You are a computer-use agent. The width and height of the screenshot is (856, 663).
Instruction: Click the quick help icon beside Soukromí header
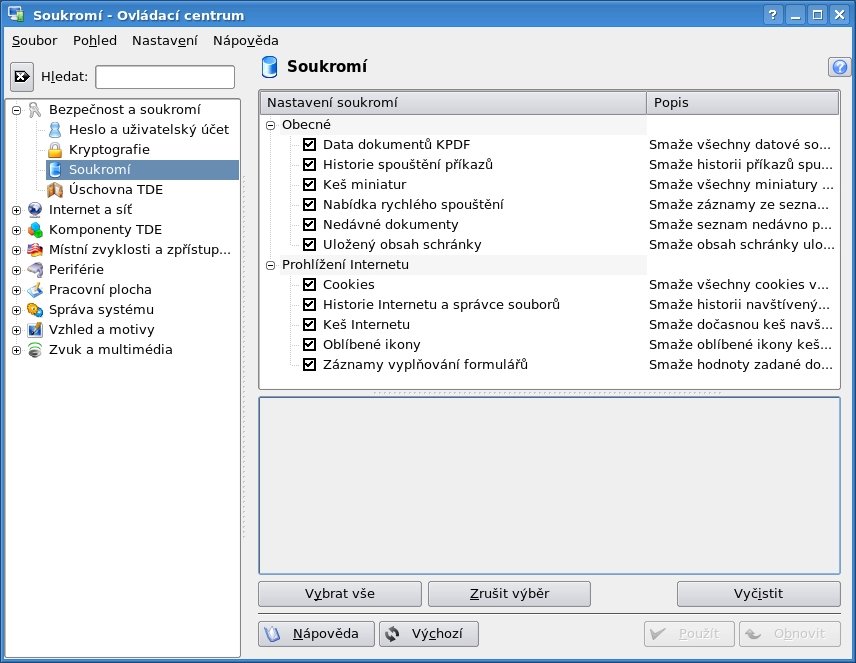point(840,67)
